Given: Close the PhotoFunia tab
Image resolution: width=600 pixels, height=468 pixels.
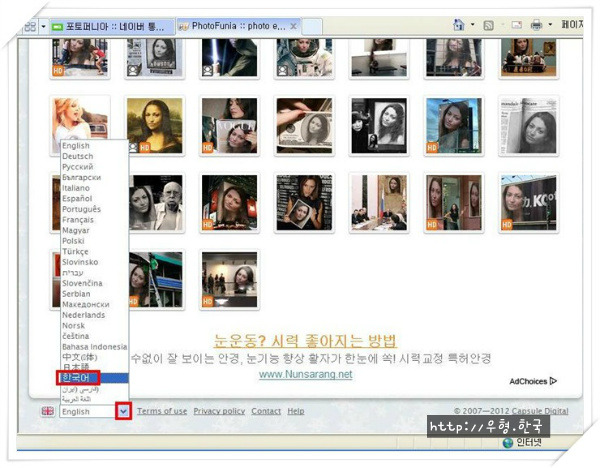Looking at the screenshot, I should tap(293, 26).
